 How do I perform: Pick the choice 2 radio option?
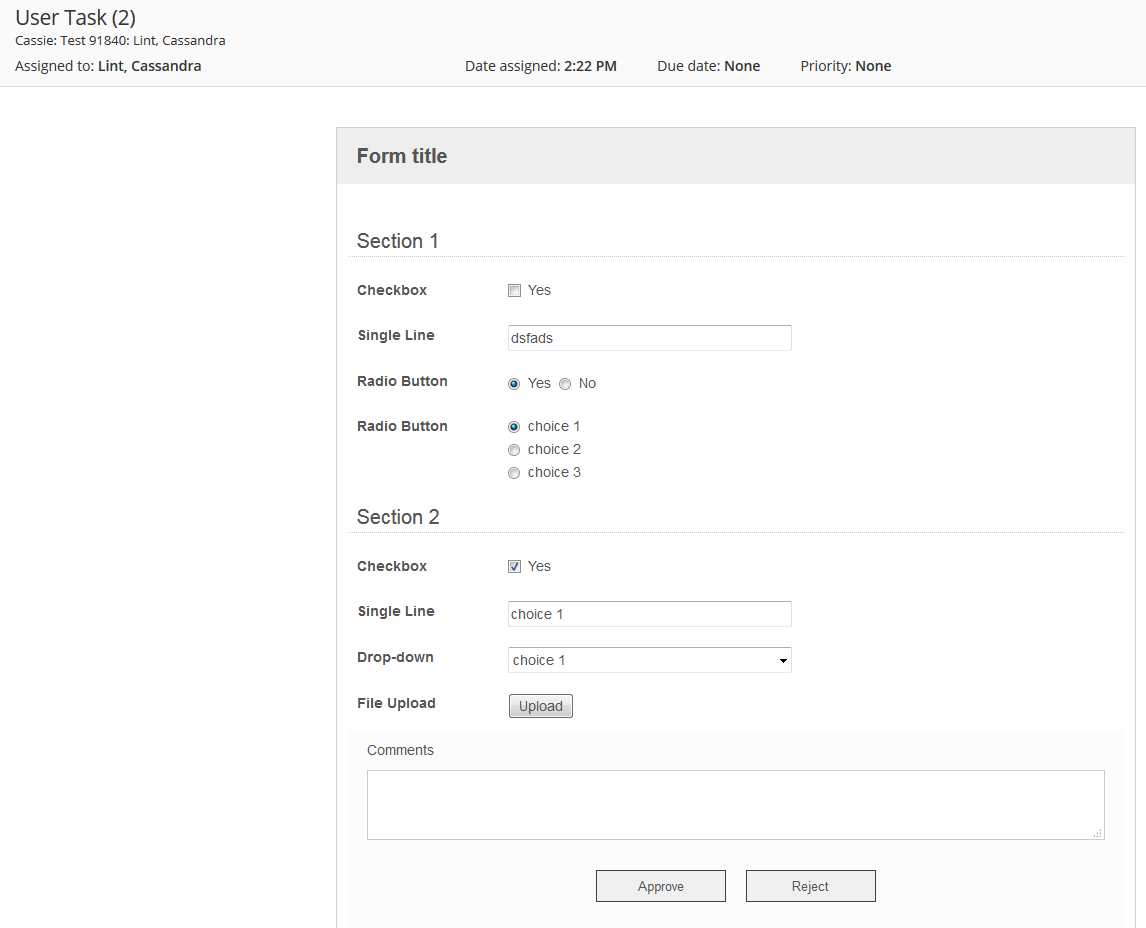514,450
